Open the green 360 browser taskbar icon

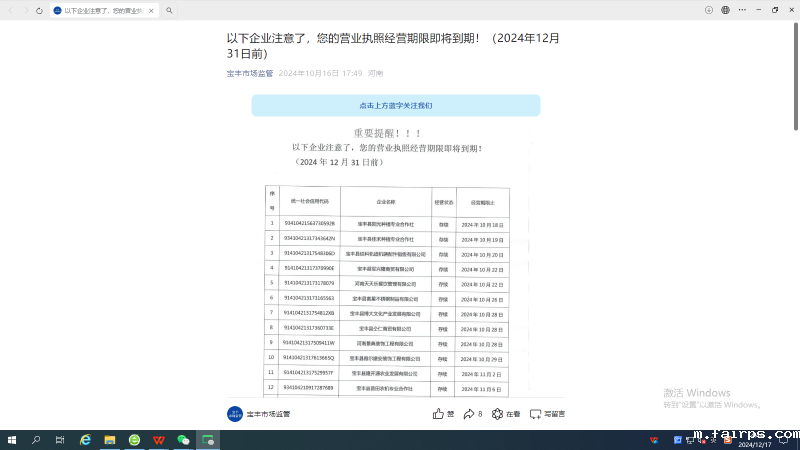(134, 440)
